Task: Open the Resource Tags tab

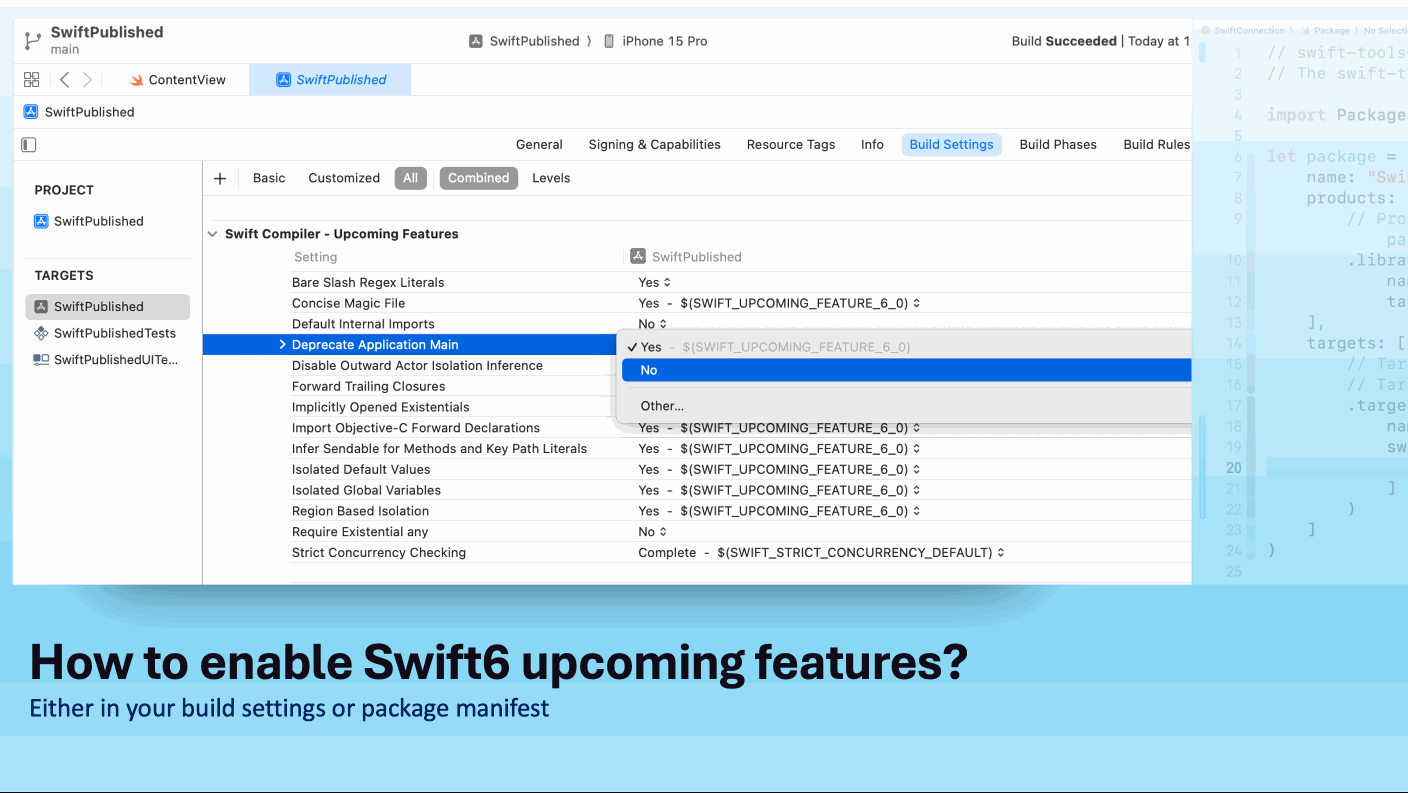Action: [x=790, y=144]
